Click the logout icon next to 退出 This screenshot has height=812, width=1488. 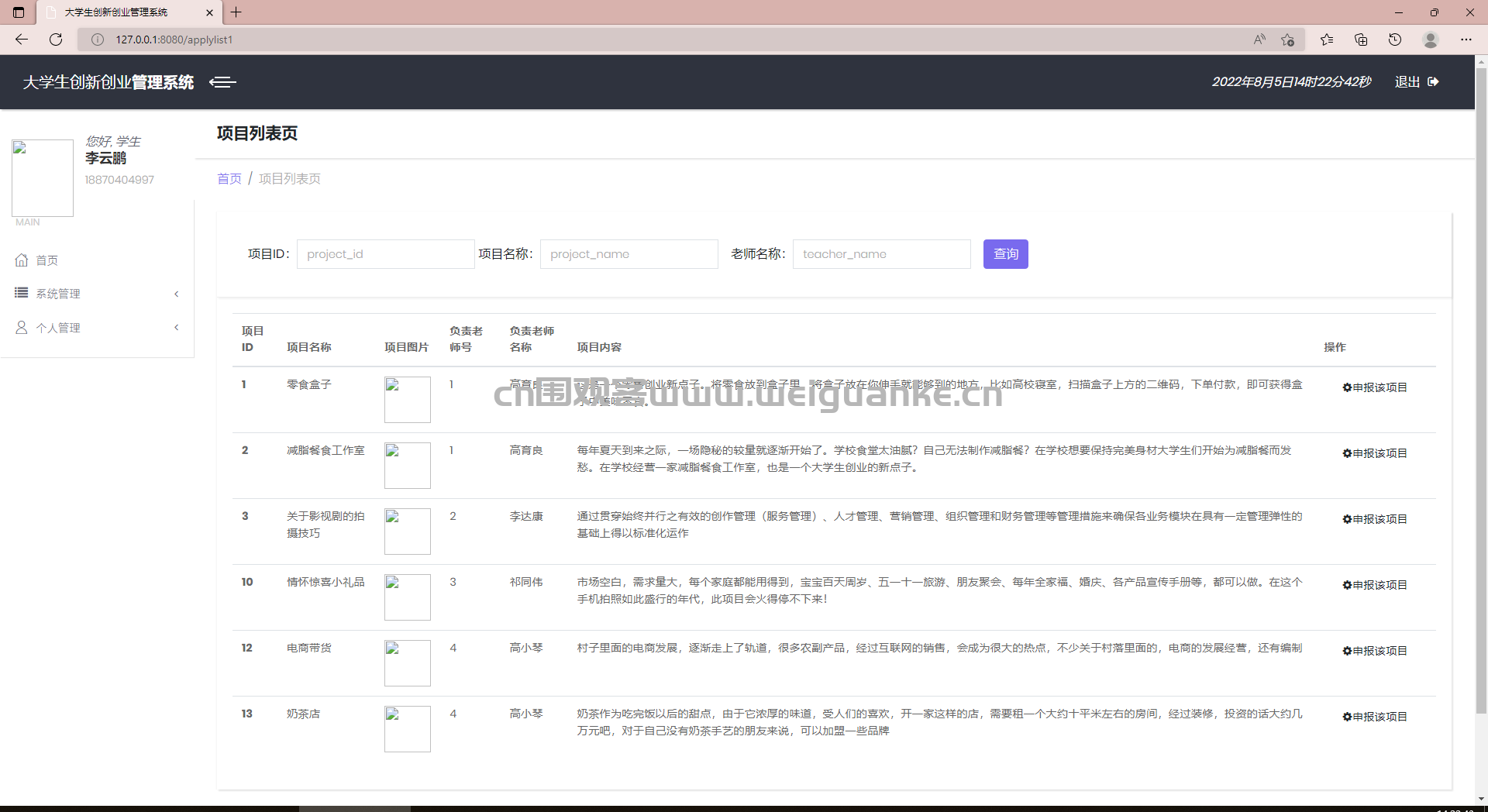1433,82
